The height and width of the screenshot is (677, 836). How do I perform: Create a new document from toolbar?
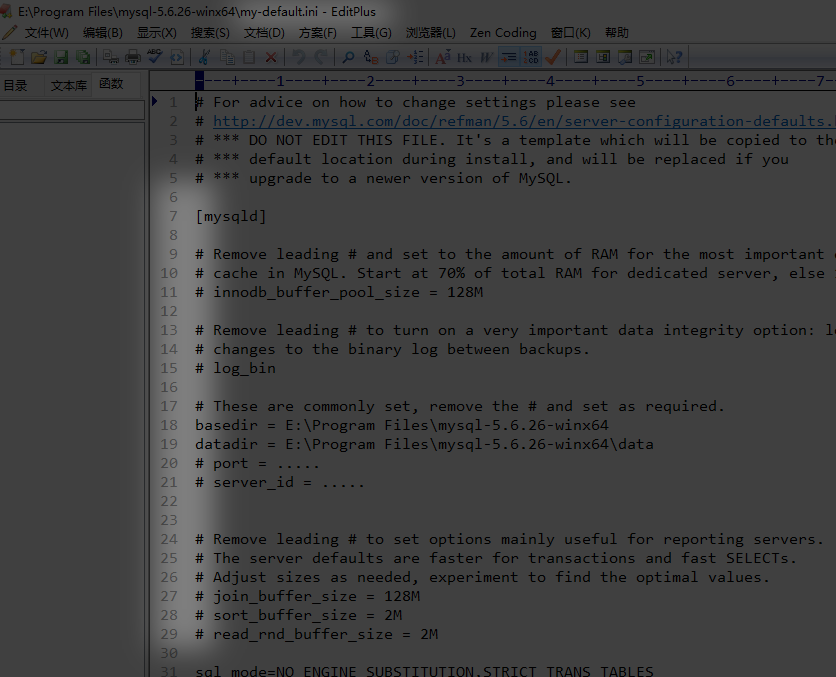pos(17,57)
